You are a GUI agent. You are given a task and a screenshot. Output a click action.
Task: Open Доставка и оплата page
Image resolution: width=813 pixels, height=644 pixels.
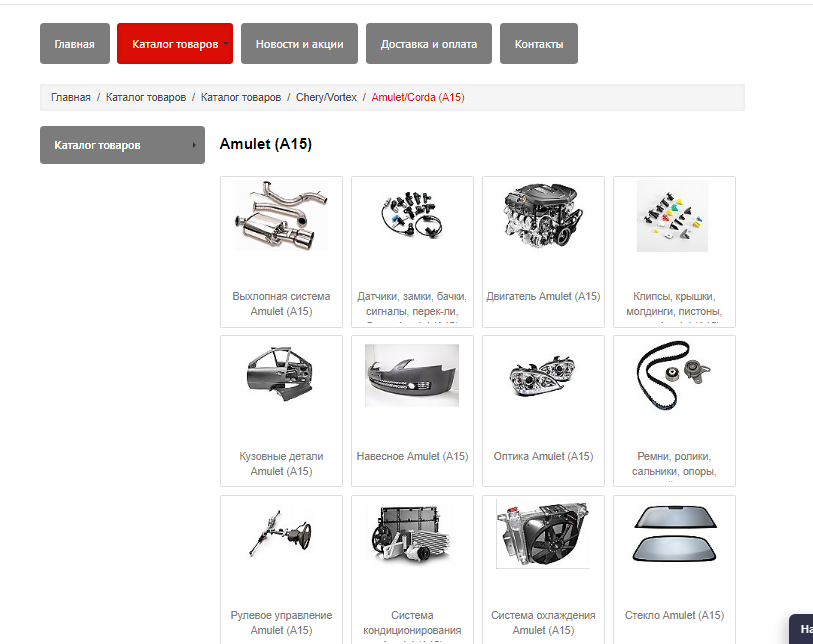pos(429,44)
